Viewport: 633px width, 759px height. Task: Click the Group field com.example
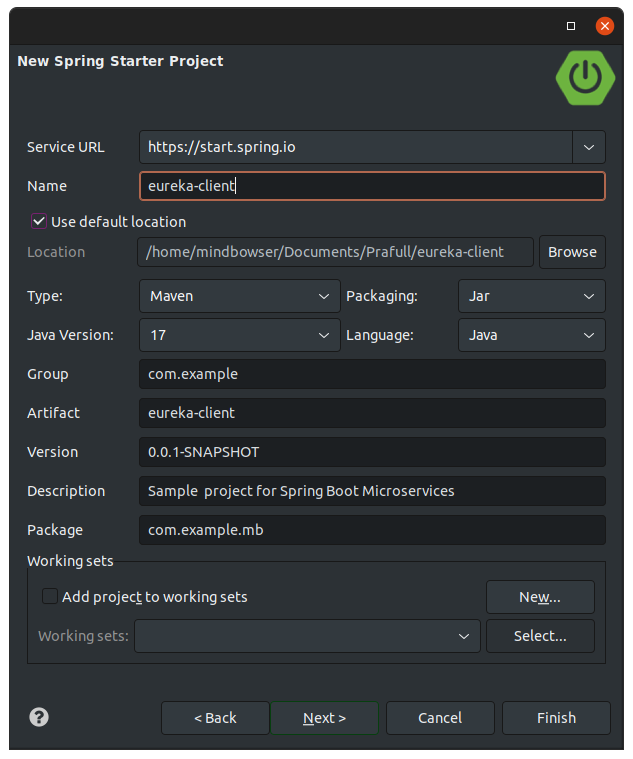372,374
